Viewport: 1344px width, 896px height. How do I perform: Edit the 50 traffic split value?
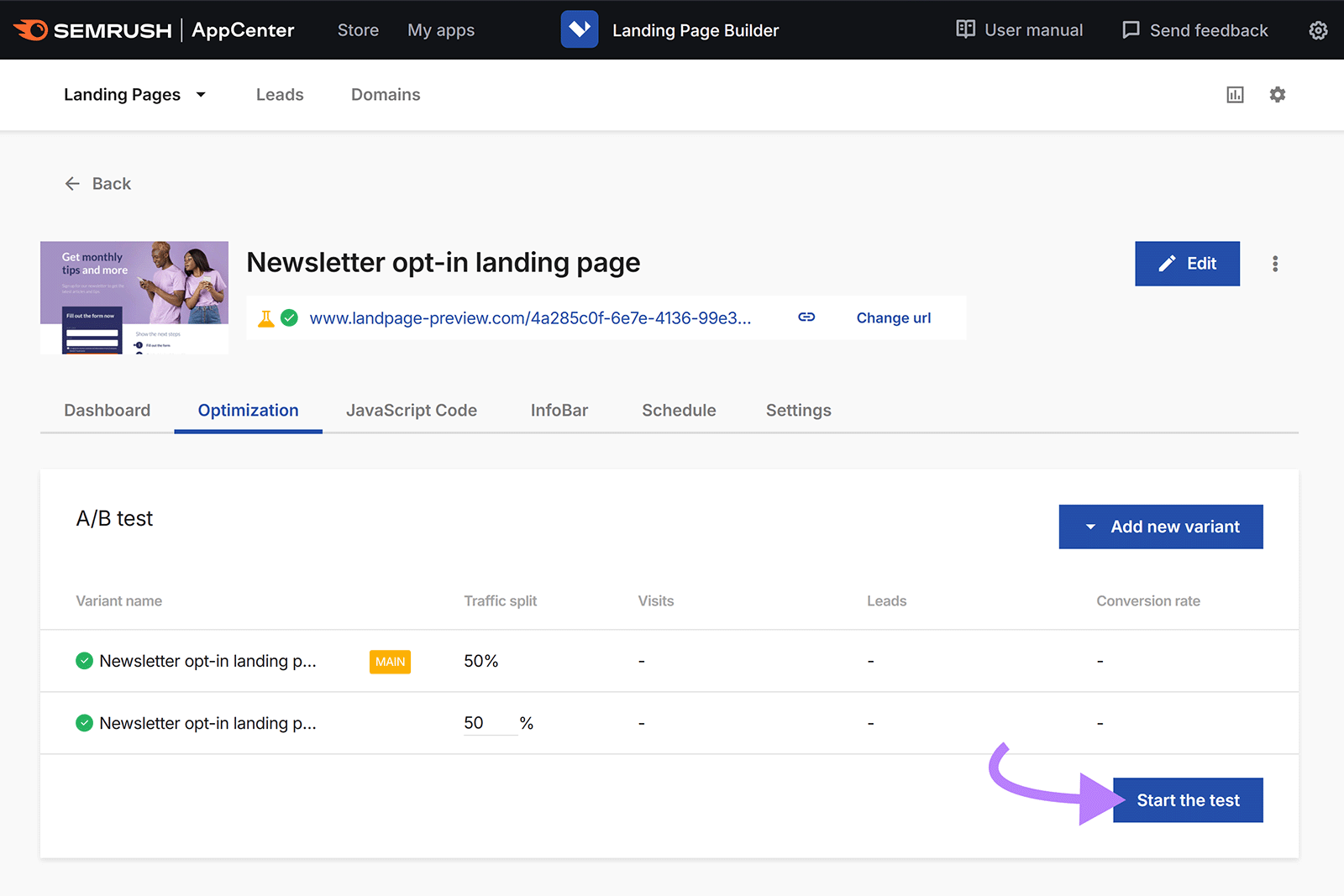pyautogui.click(x=476, y=722)
